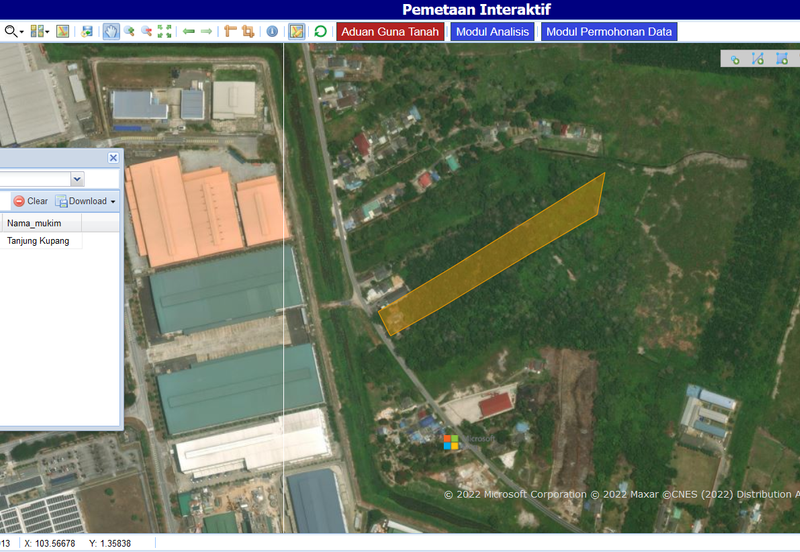Image resolution: width=800 pixels, height=552 pixels.
Task: Zoom to full extent
Action: 164,32
